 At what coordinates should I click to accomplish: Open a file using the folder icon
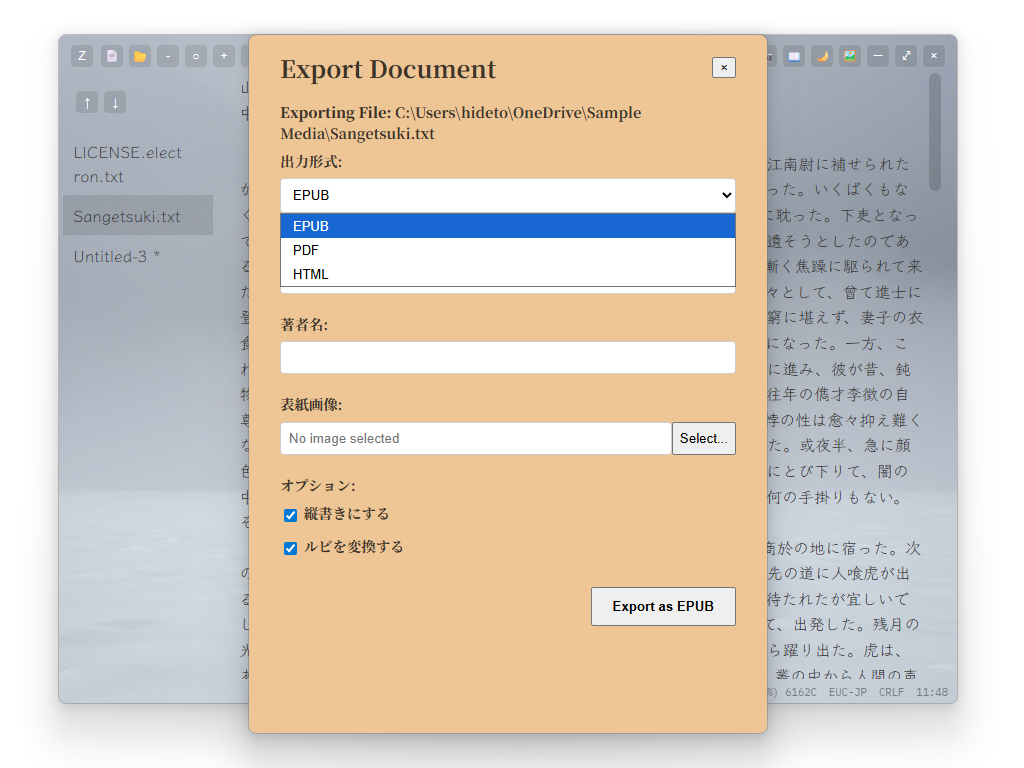coord(138,55)
